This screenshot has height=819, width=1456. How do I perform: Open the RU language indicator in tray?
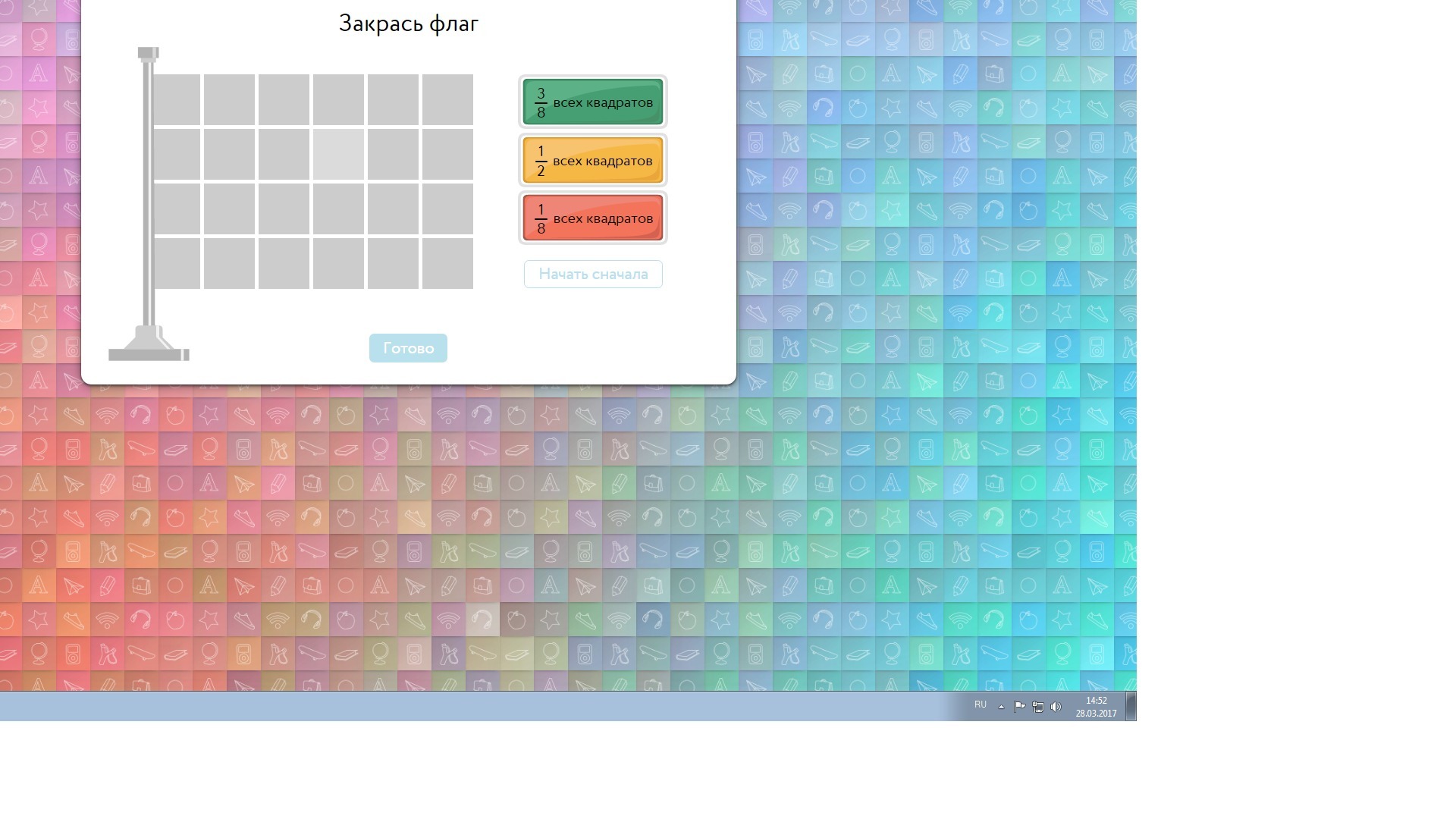click(981, 705)
